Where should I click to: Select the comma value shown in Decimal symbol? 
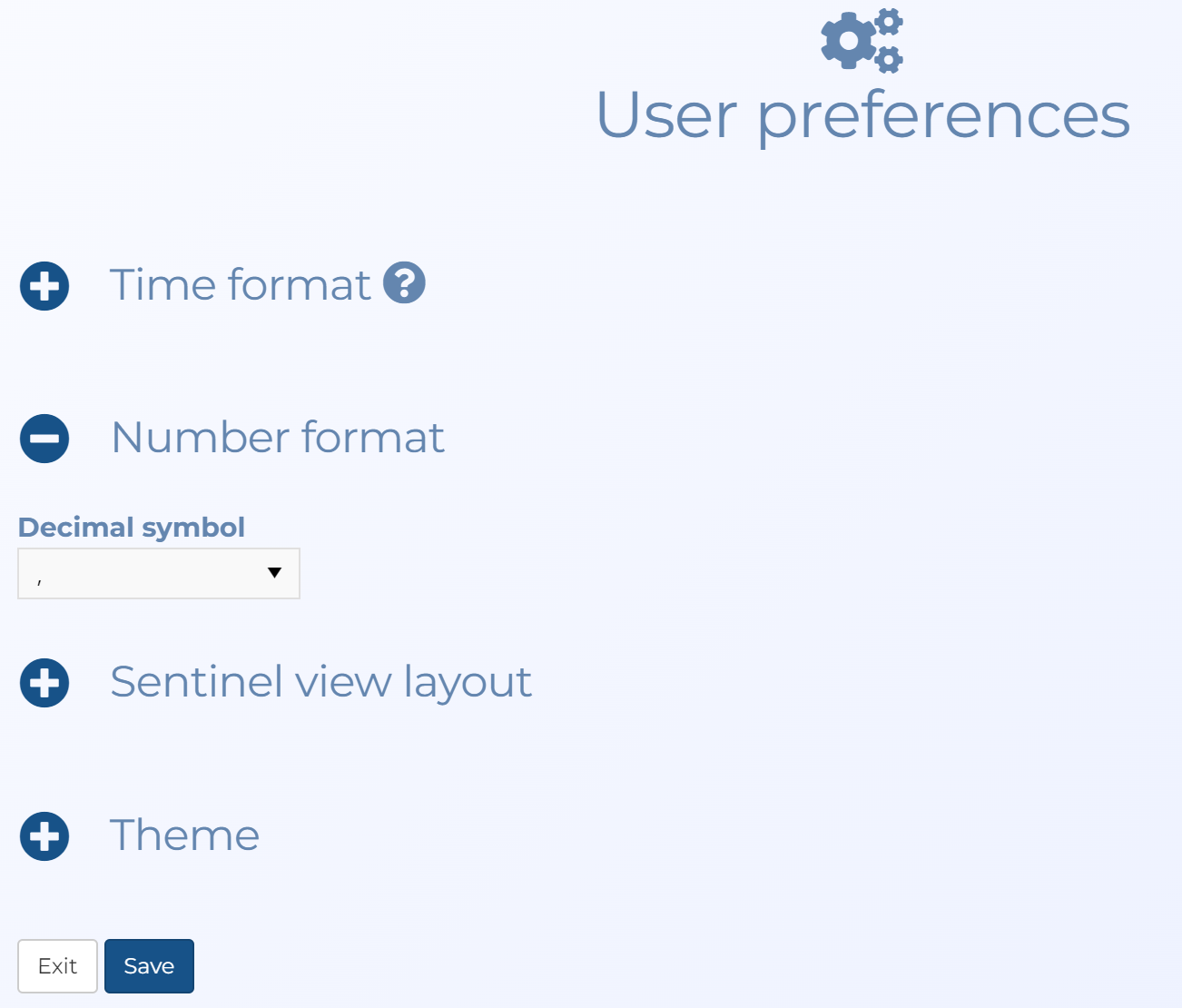click(x=40, y=578)
